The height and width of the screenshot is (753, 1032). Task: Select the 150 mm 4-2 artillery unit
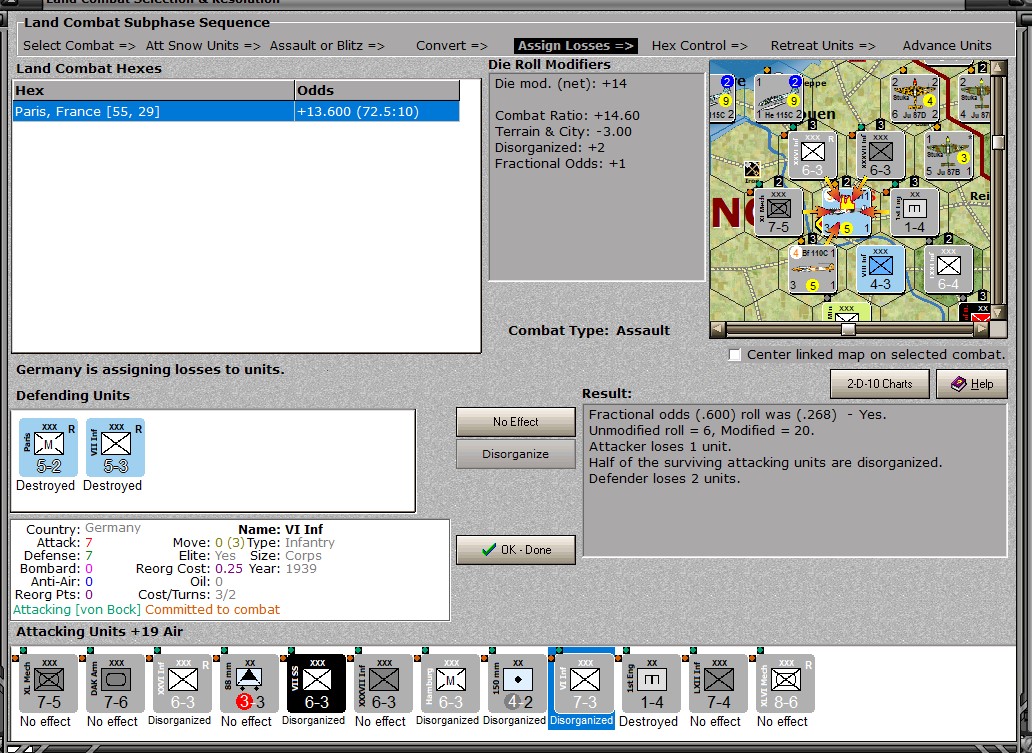(518, 683)
